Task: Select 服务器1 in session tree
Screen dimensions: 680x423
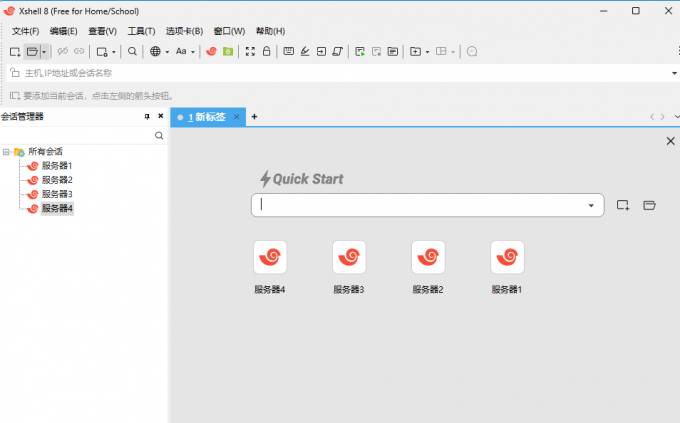Action: coord(57,166)
